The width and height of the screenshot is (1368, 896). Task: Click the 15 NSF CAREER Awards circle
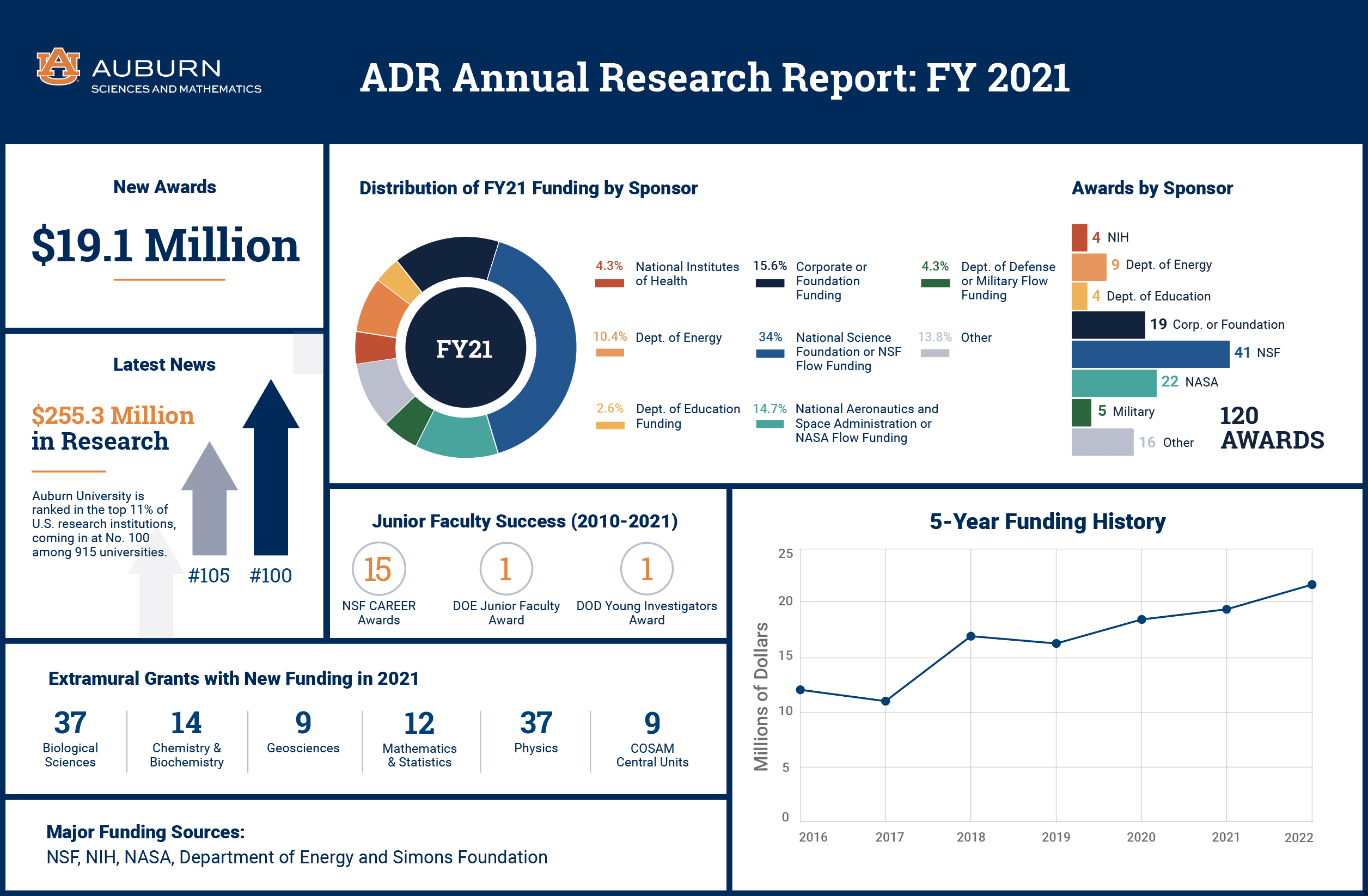(379, 569)
